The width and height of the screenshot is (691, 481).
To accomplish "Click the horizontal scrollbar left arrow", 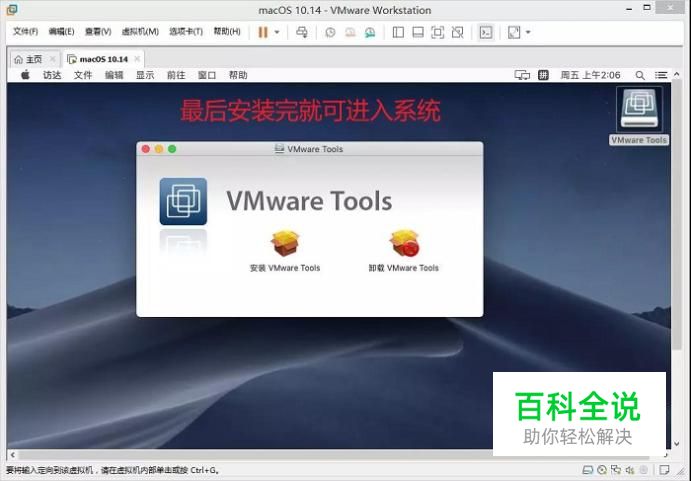I will [13, 455].
